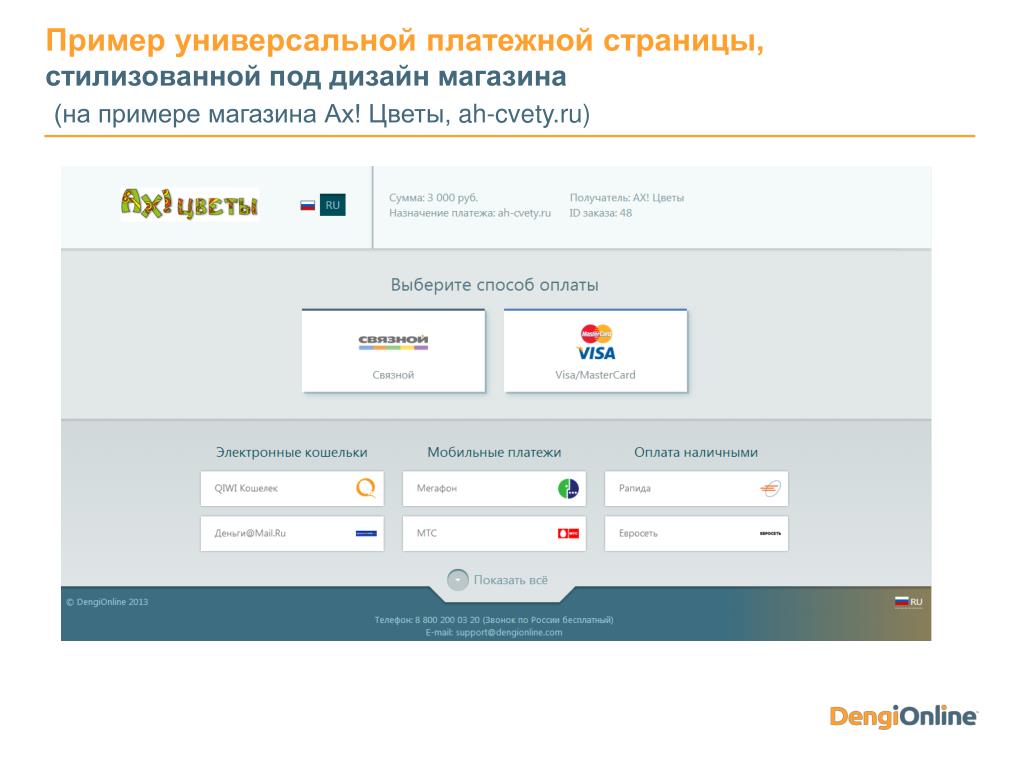The width and height of the screenshot is (1024, 768).
Task: Click the Рапида orange logo icon
Action: 770,488
